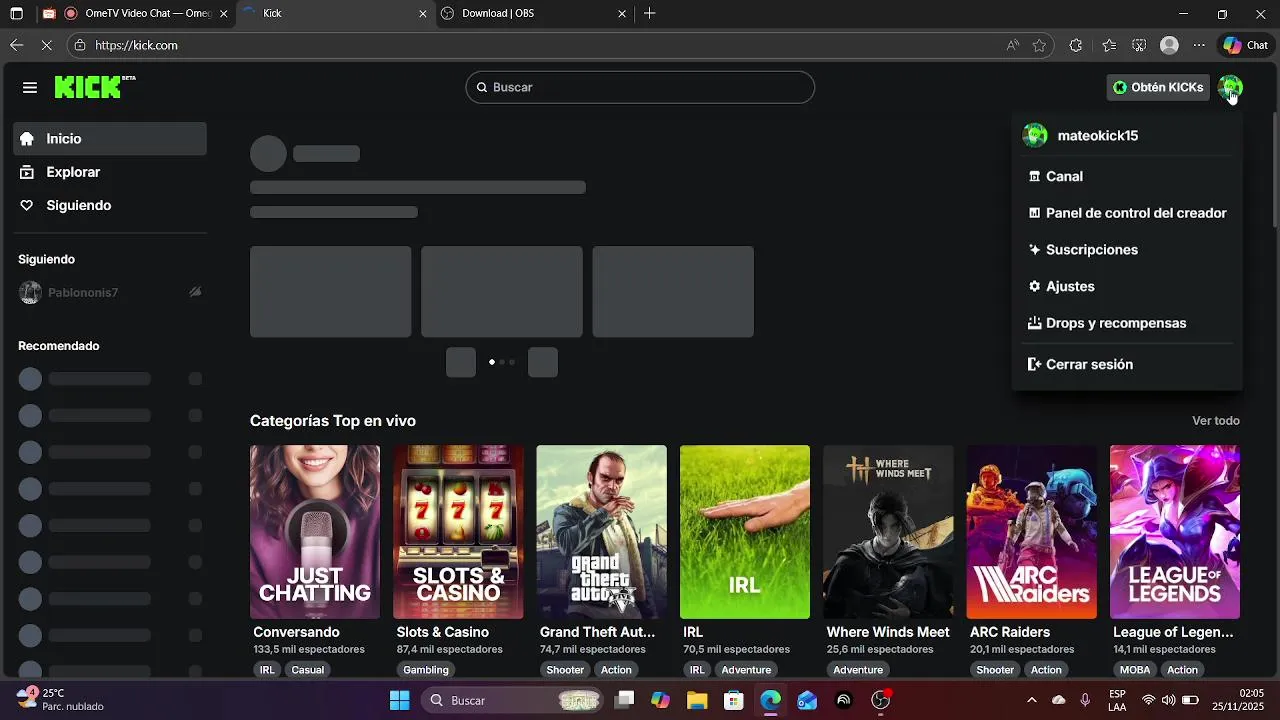Click the Canal menu icon
1280x720 pixels.
[1034, 176]
